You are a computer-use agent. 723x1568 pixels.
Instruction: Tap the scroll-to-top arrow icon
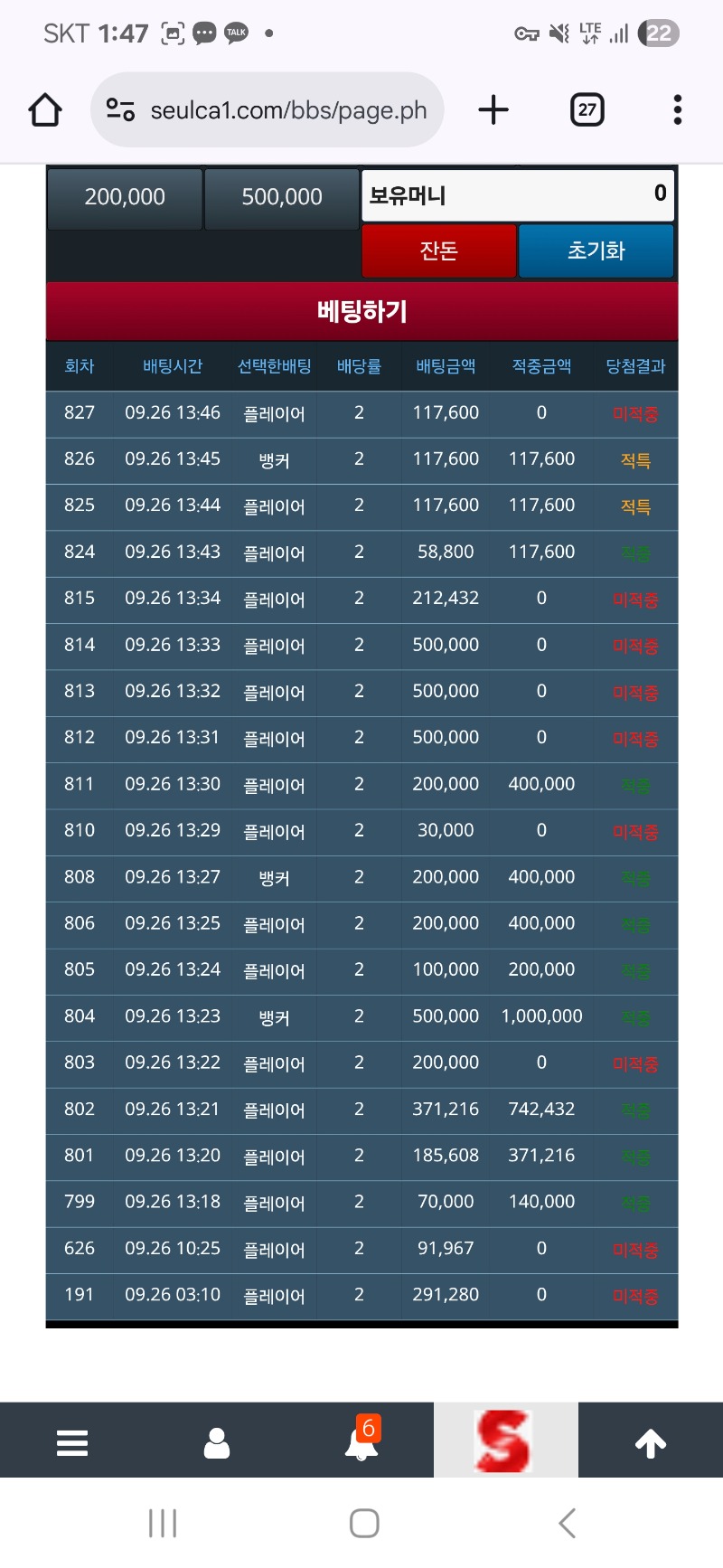pos(651,1443)
